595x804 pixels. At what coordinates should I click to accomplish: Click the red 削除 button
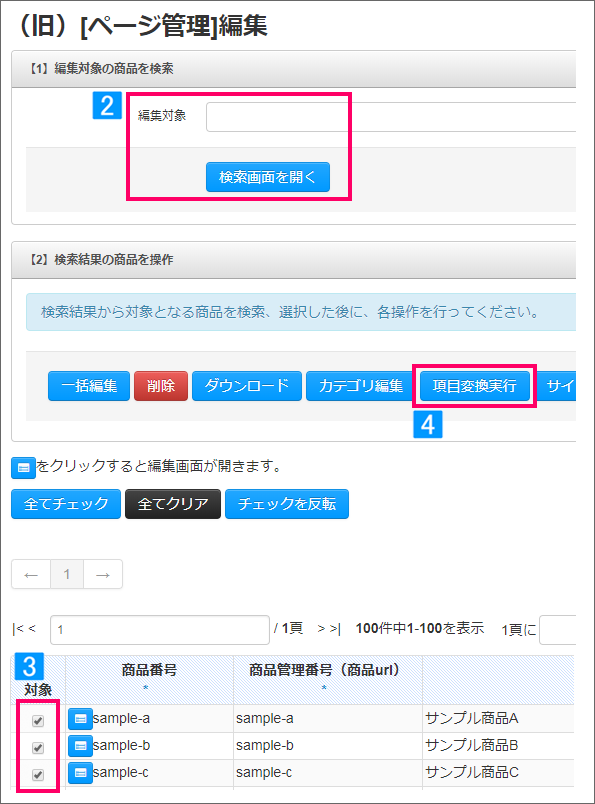(x=161, y=386)
